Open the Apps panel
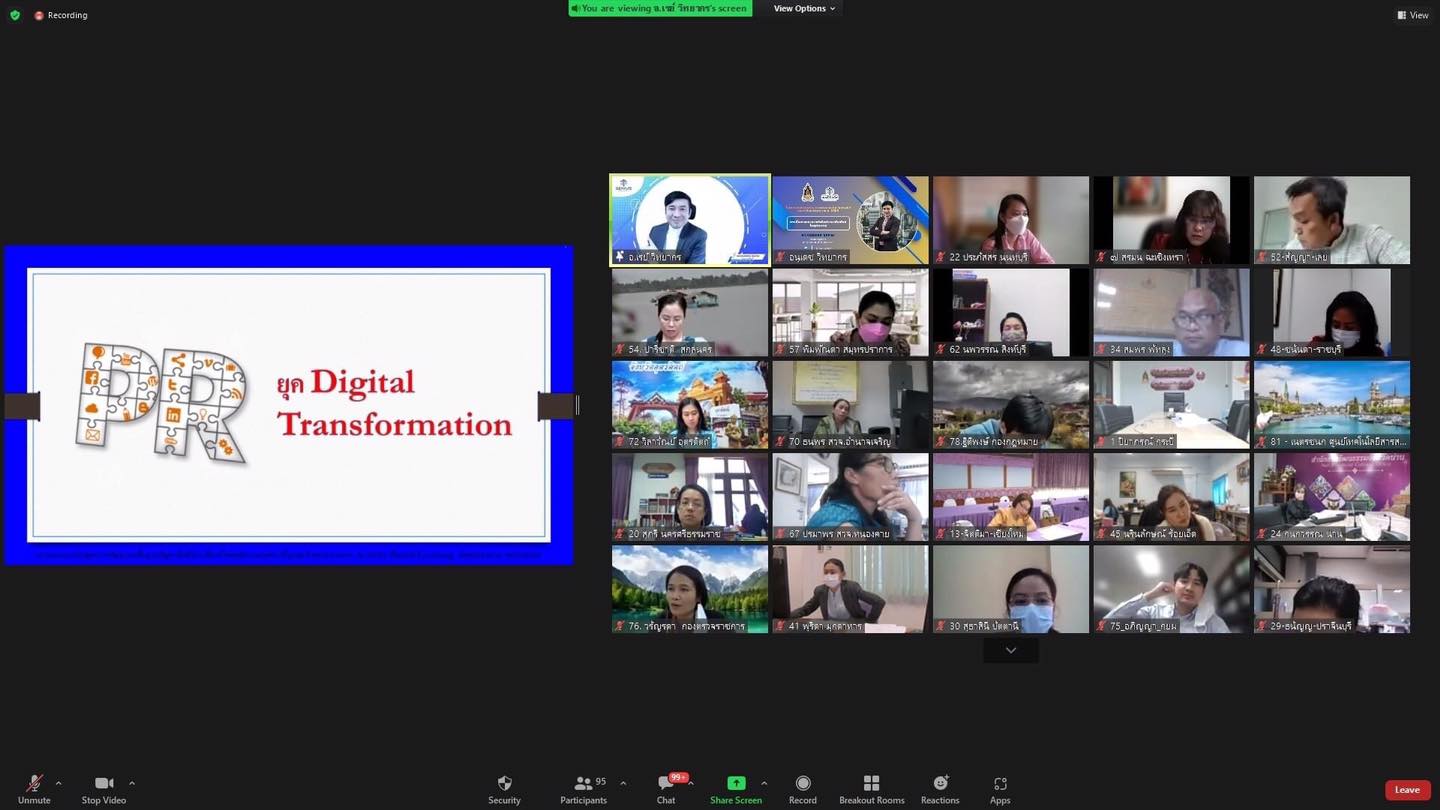The image size is (1440, 810). click(x=1000, y=788)
